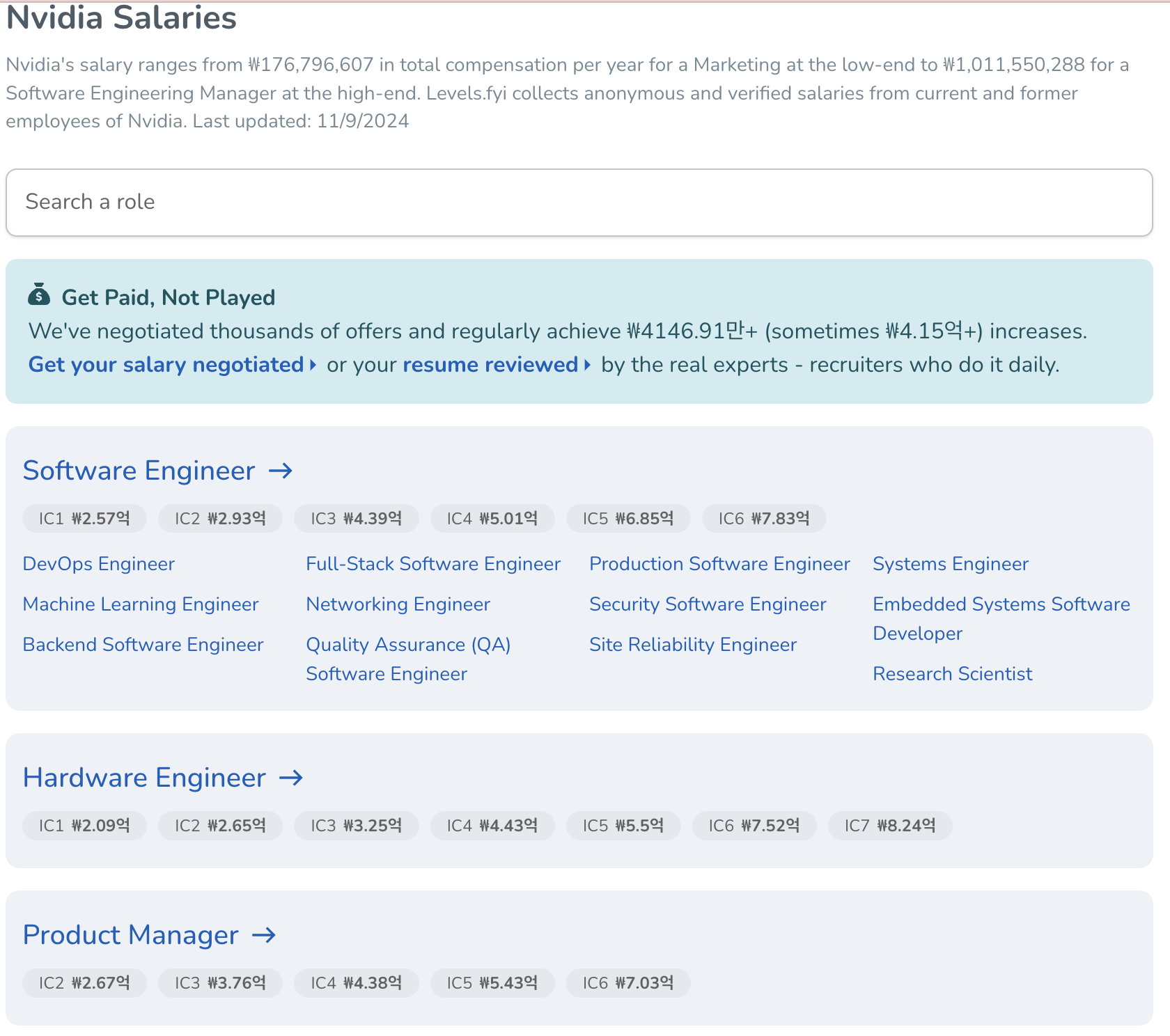
Task: Click the arrow icon next to Product Manager
Action: (x=264, y=935)
